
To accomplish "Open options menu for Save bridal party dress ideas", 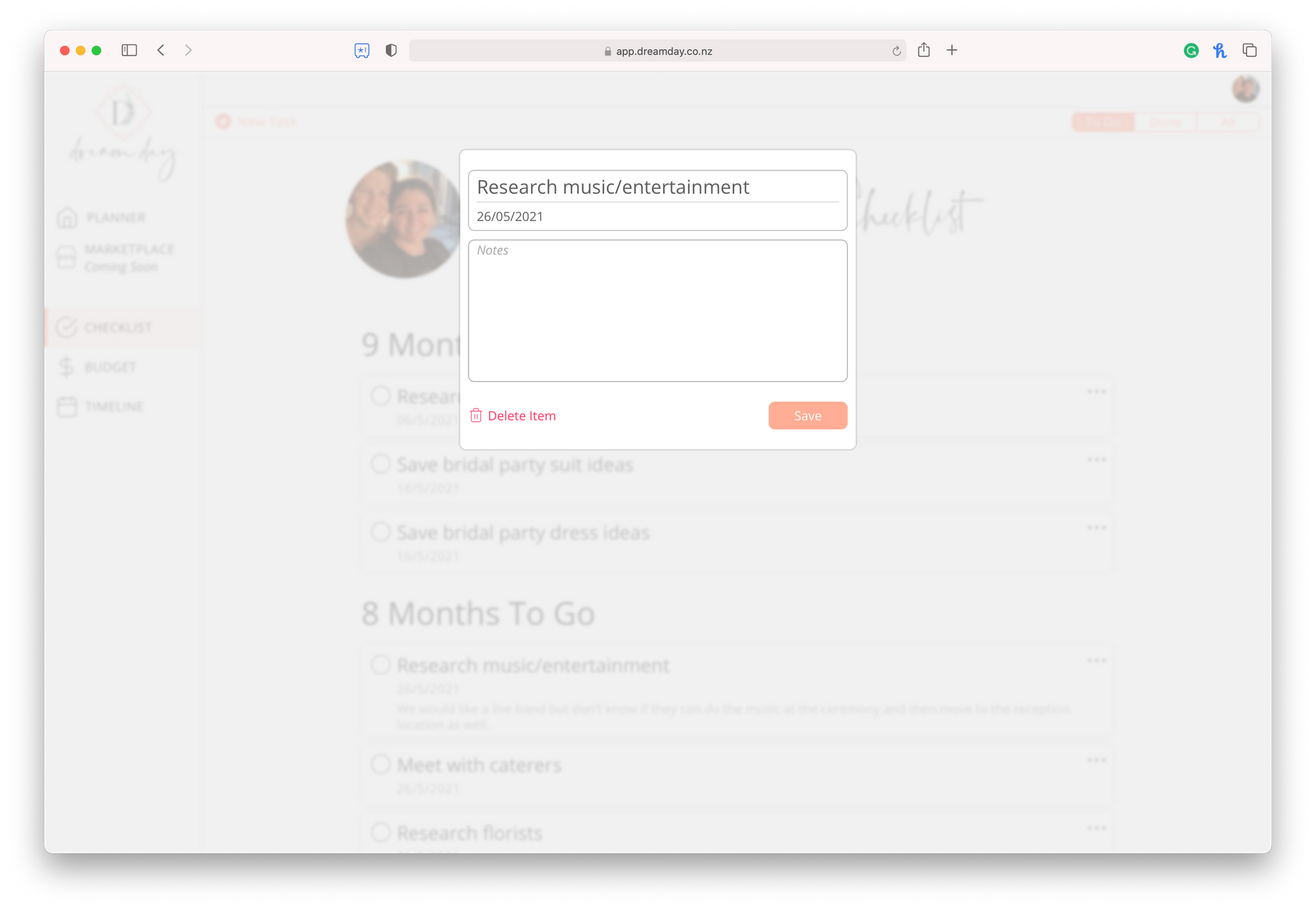I will click(x=1096, y=527).
